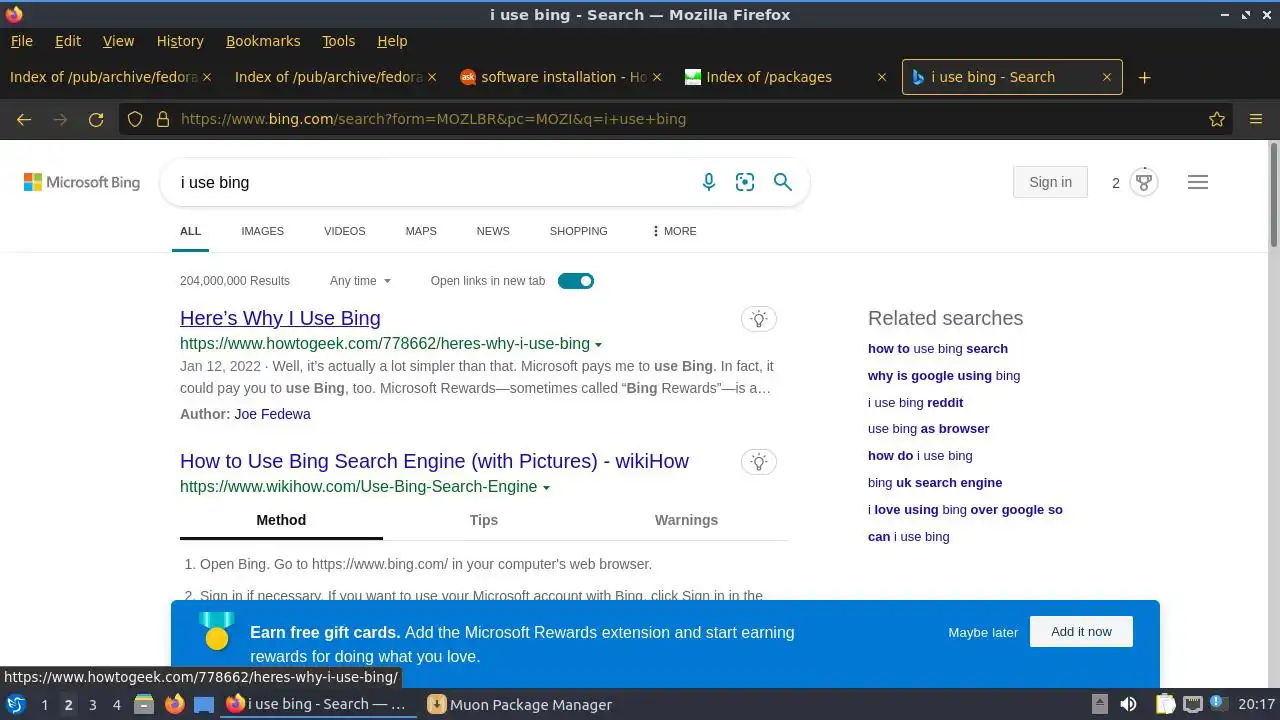
Task: Switch to the MAPS search tab
Action: click(x=421, y=231)
